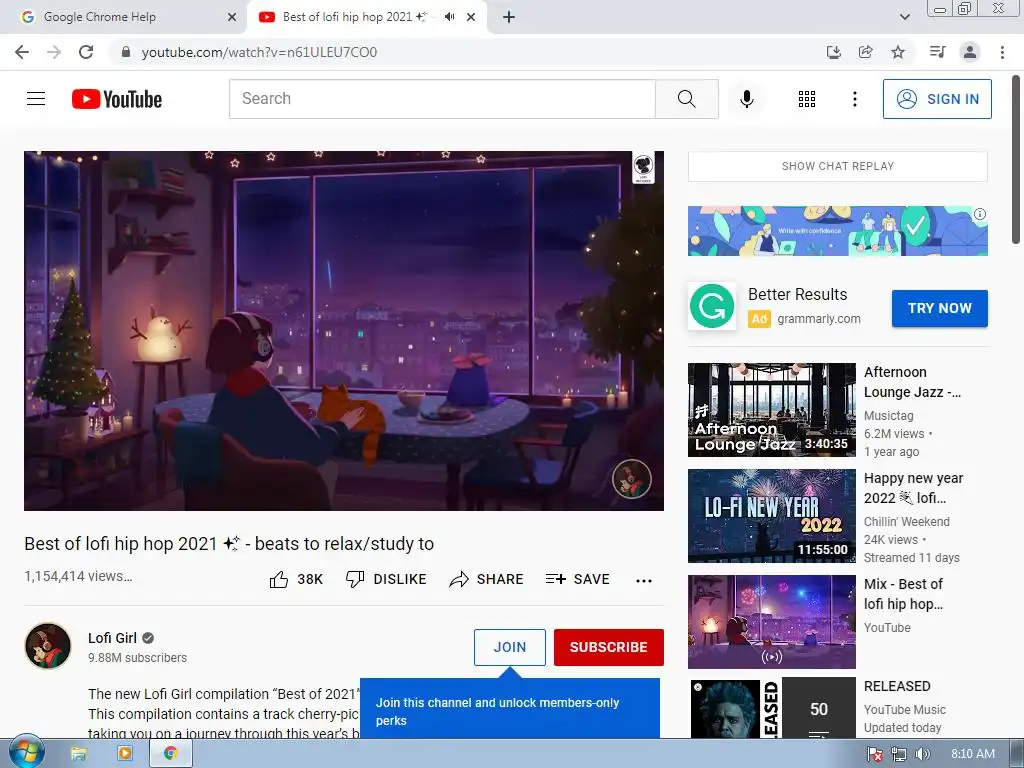The image size is (1024, 768).
Task: Click Grammarly banner ad image
Action: point(837,231)
